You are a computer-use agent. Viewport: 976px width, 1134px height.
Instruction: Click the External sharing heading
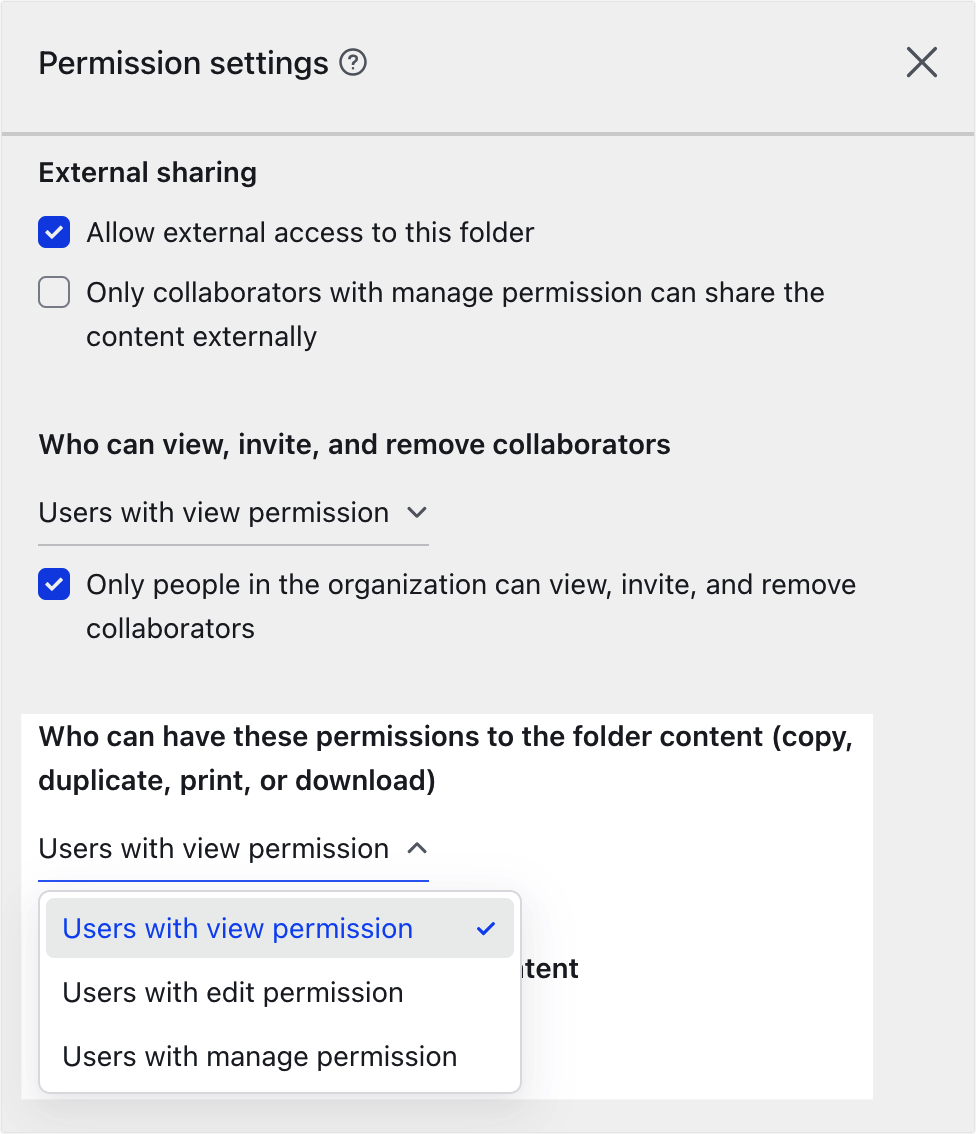(x=147, y=173)
